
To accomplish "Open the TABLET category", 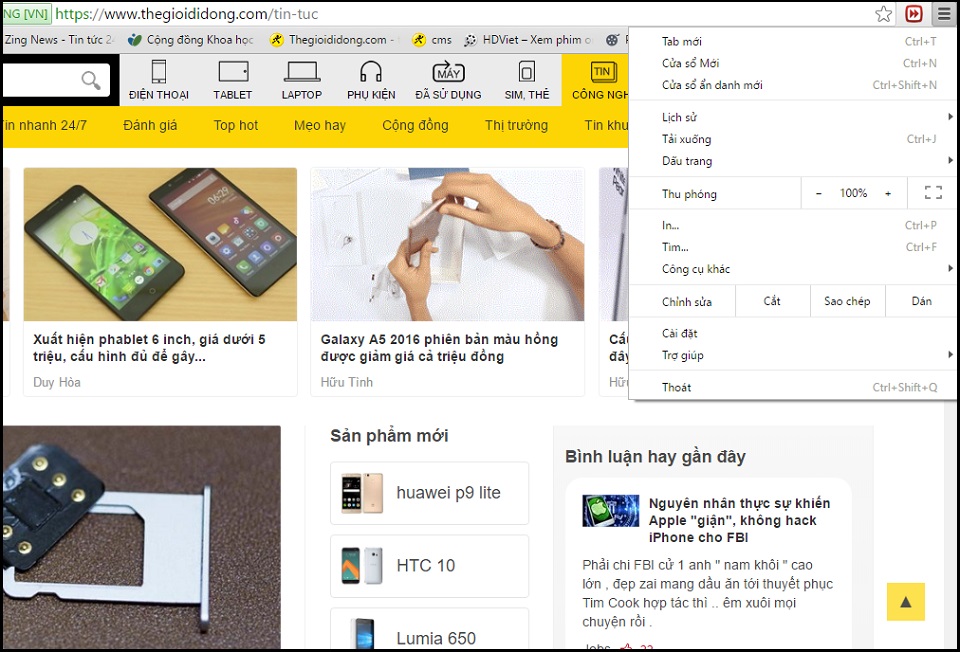I will [x=233, y=80].
